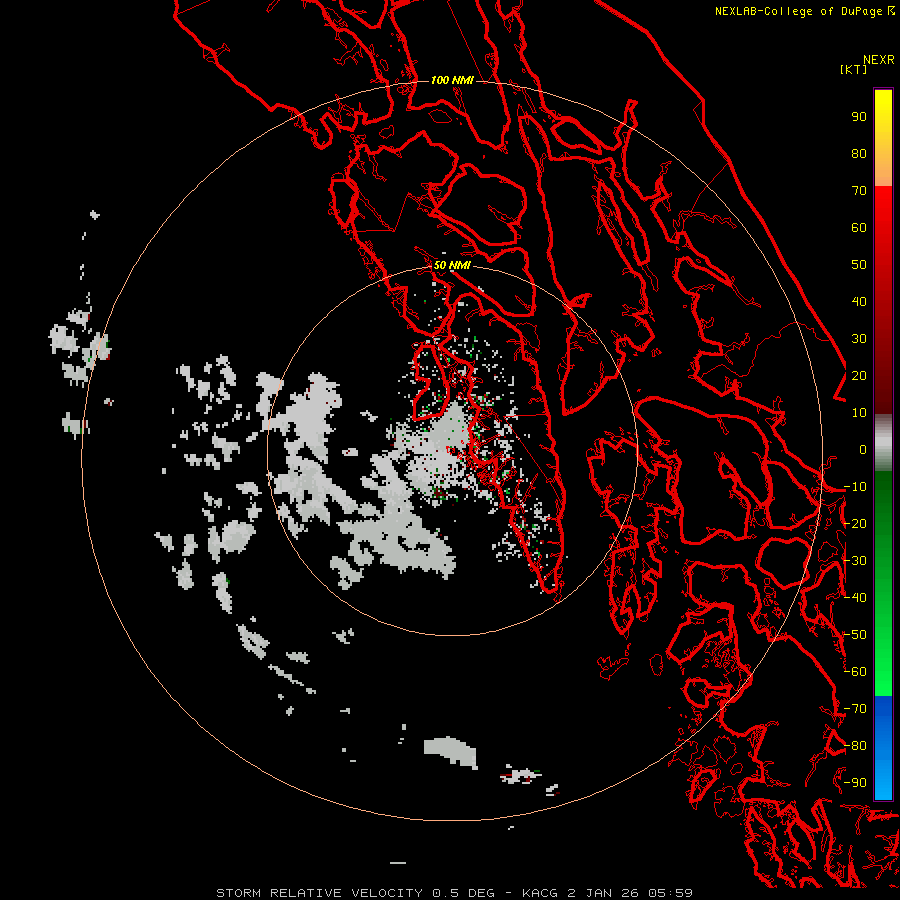Screen dimensions: 900x900
Task: Select the "60" value on the velocity scale
Action: click(x=859, y=228)
